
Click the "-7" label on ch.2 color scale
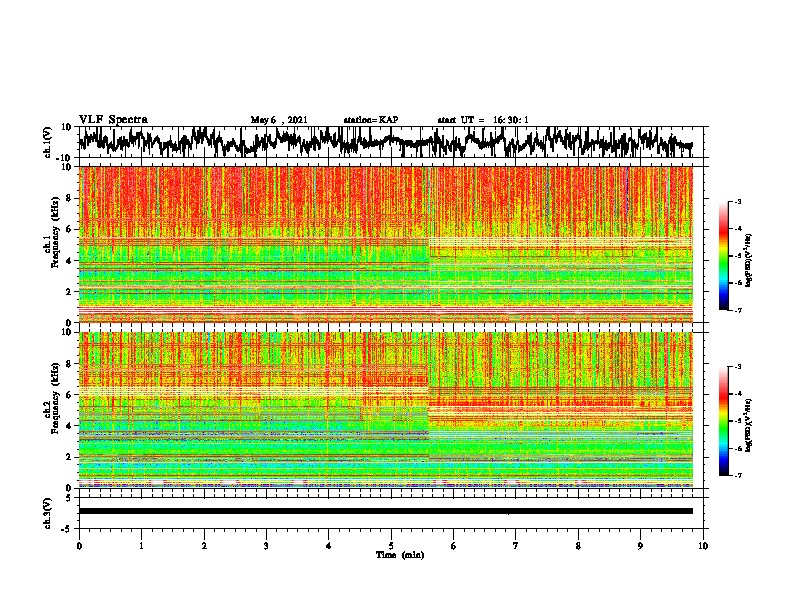tap(738, 476)
